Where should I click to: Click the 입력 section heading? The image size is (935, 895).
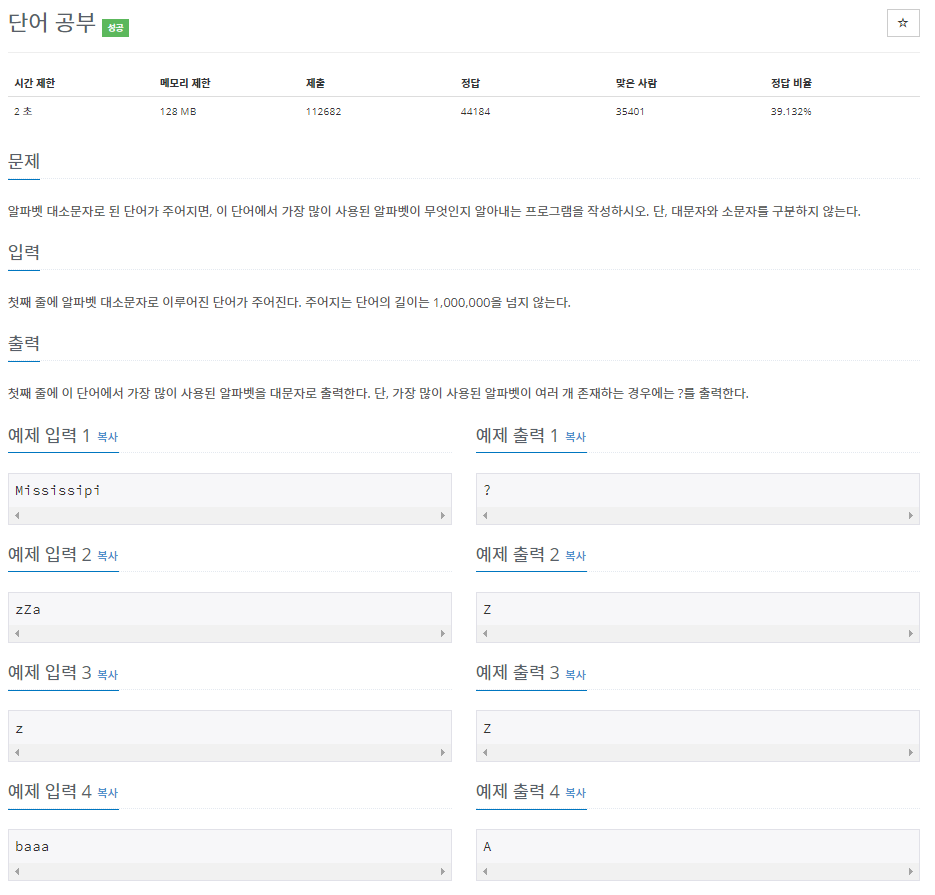click(24, 252)
